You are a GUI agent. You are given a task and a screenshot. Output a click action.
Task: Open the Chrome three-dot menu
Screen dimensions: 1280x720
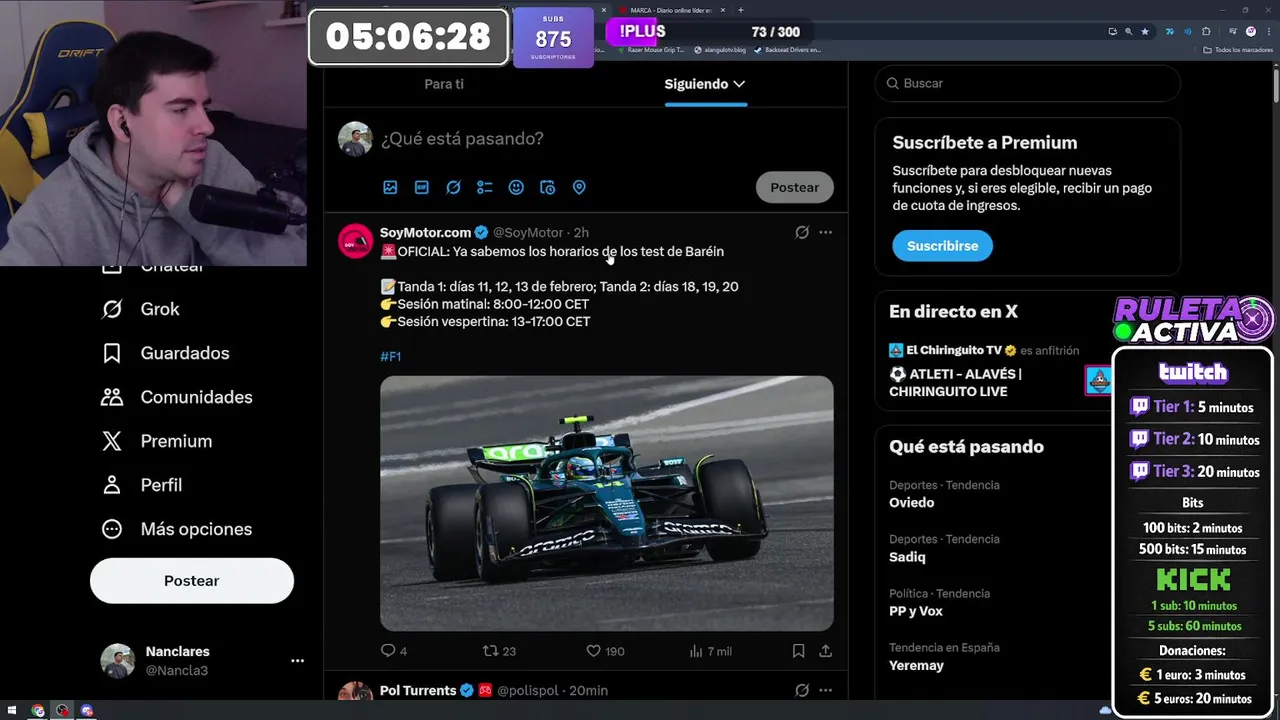point(1267,31)
